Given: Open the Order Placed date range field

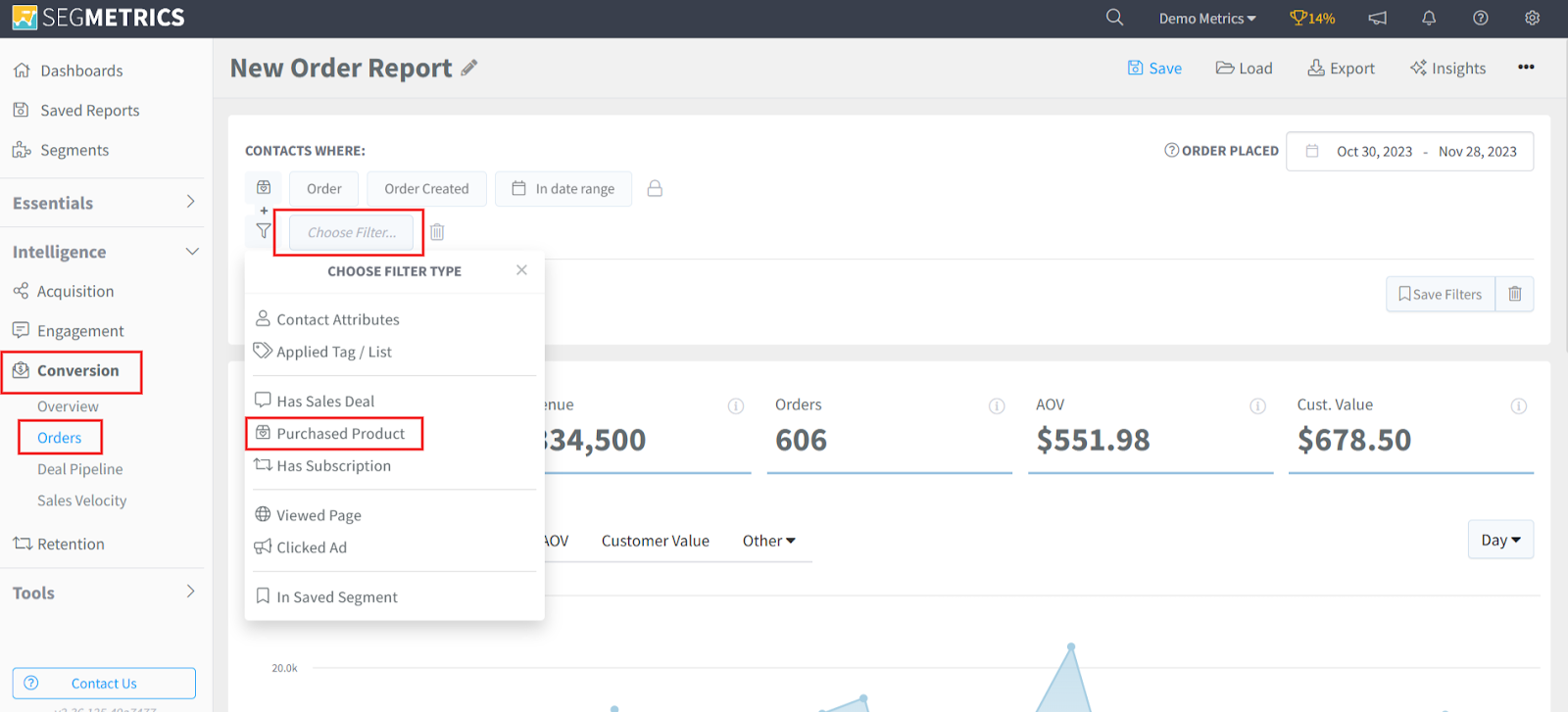Looking at the screenshot, I should coord(1409,152).
